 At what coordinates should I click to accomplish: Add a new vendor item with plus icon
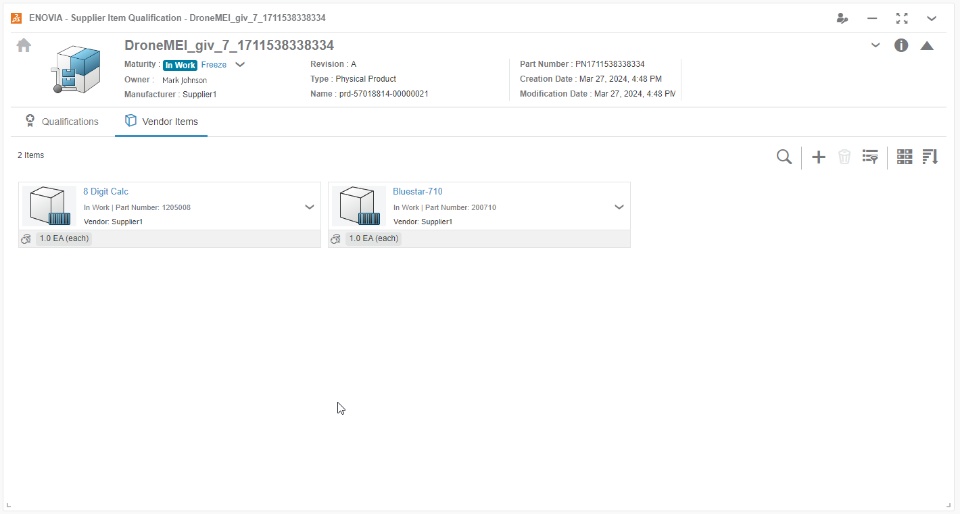pyautogui.click(x=819, y=157)
